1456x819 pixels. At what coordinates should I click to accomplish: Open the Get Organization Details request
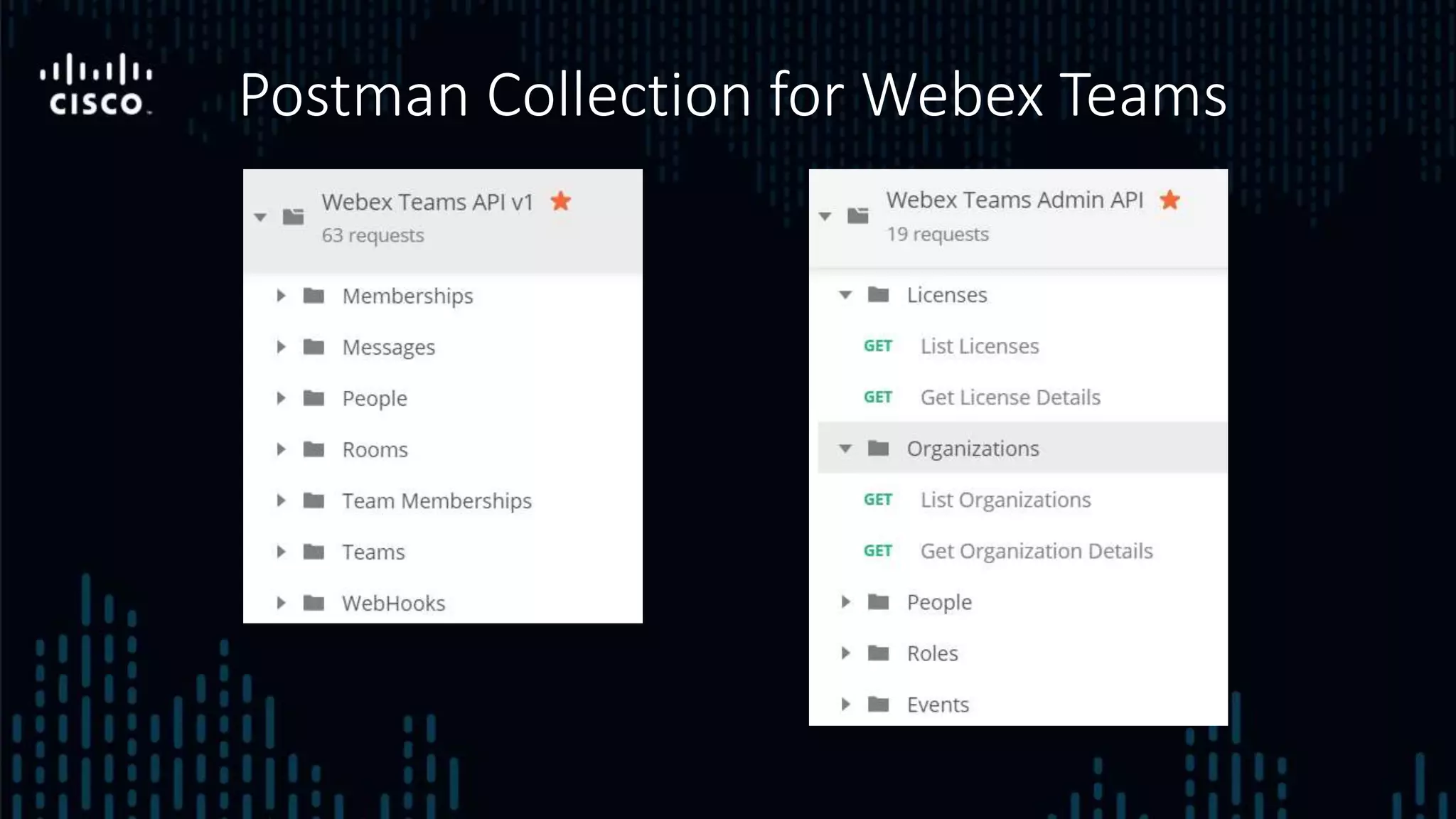[x=1037, y=550]
